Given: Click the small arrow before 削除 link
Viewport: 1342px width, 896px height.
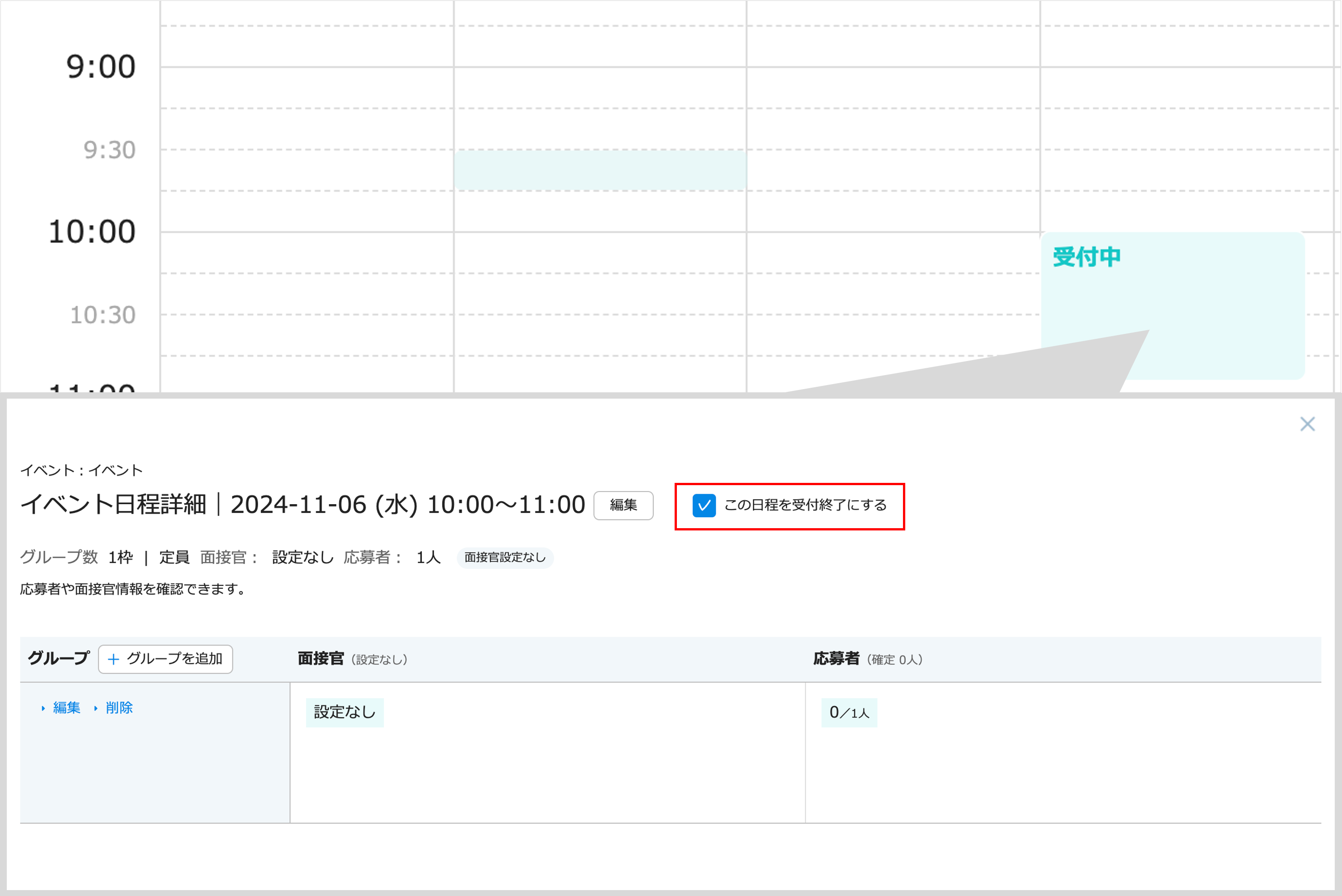Looking at the screenshot, I should coord(96,708).
